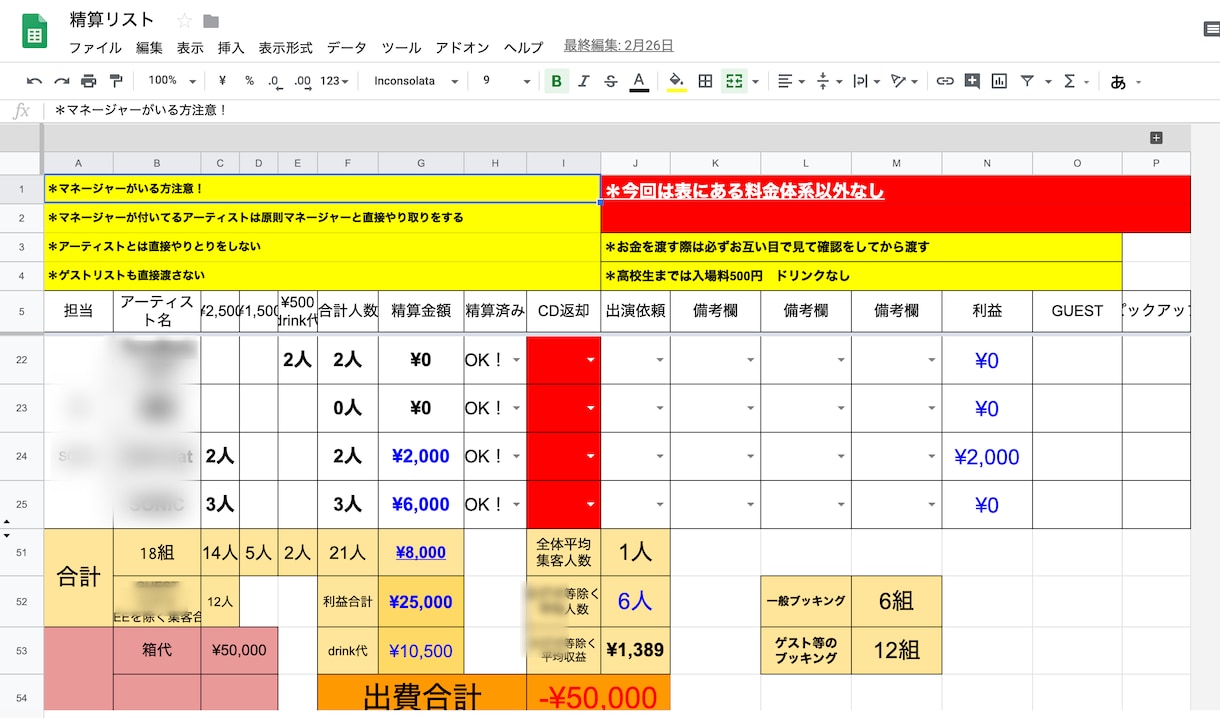Print the spreadsheet using the printer icon
This screenshot has height=718, width=1220.
89,81
